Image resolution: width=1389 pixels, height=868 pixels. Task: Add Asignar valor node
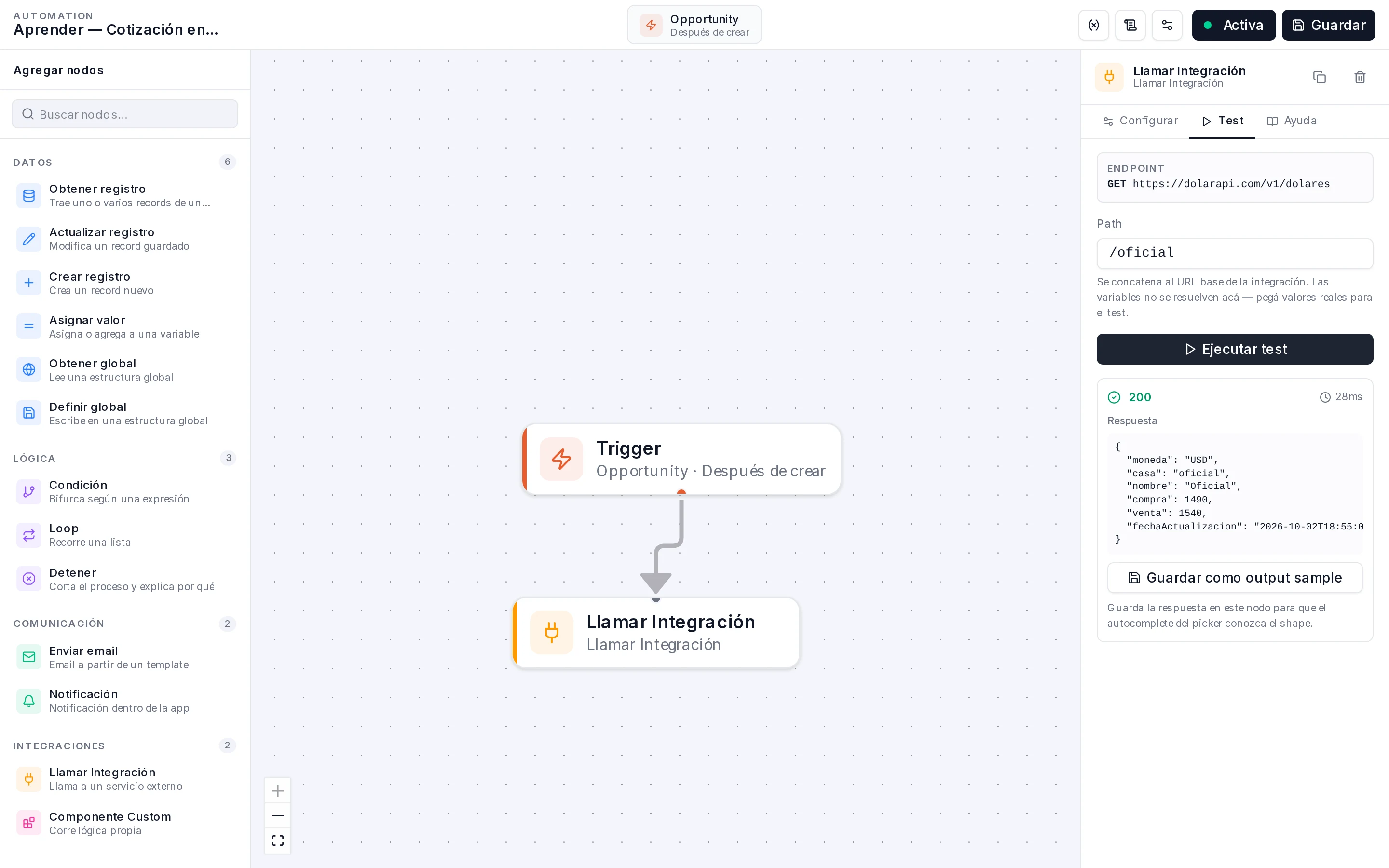pos(125,326)
